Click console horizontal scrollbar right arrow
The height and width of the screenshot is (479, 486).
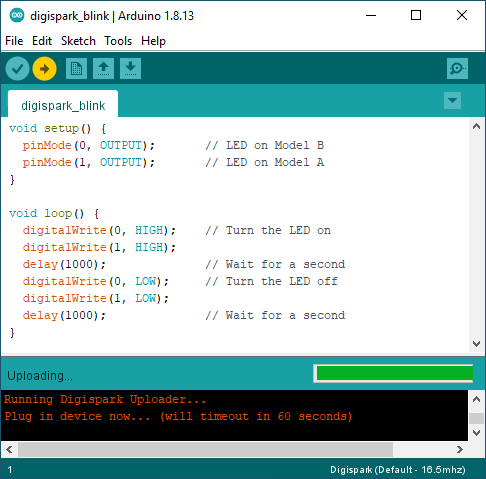tap(460, 450)
